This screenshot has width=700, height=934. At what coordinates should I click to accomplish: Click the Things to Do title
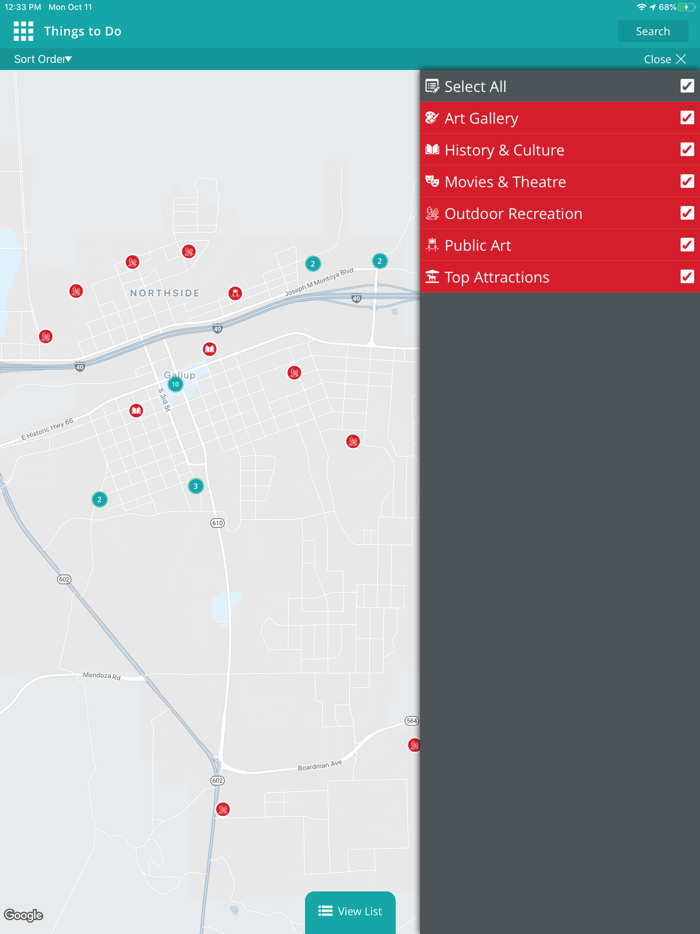(83, 32)
